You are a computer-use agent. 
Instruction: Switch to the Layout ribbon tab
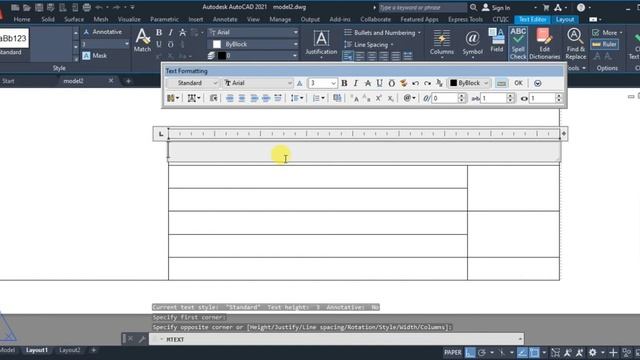(565, 19)
